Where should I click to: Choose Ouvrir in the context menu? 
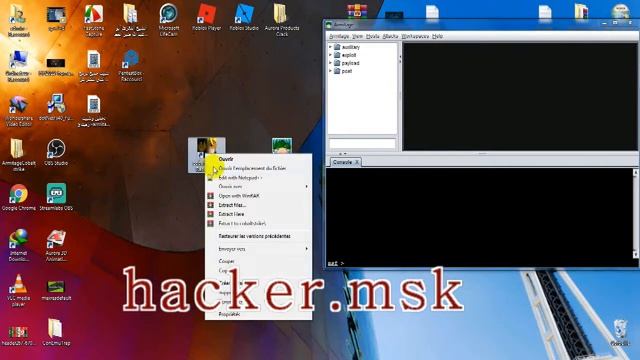tap(258, 159)
